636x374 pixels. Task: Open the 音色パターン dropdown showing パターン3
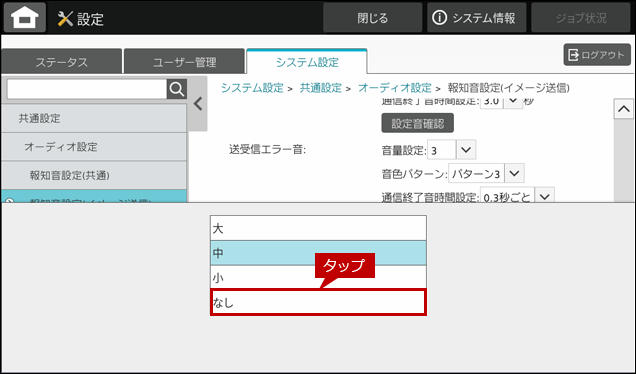click(x=486, y=174)
